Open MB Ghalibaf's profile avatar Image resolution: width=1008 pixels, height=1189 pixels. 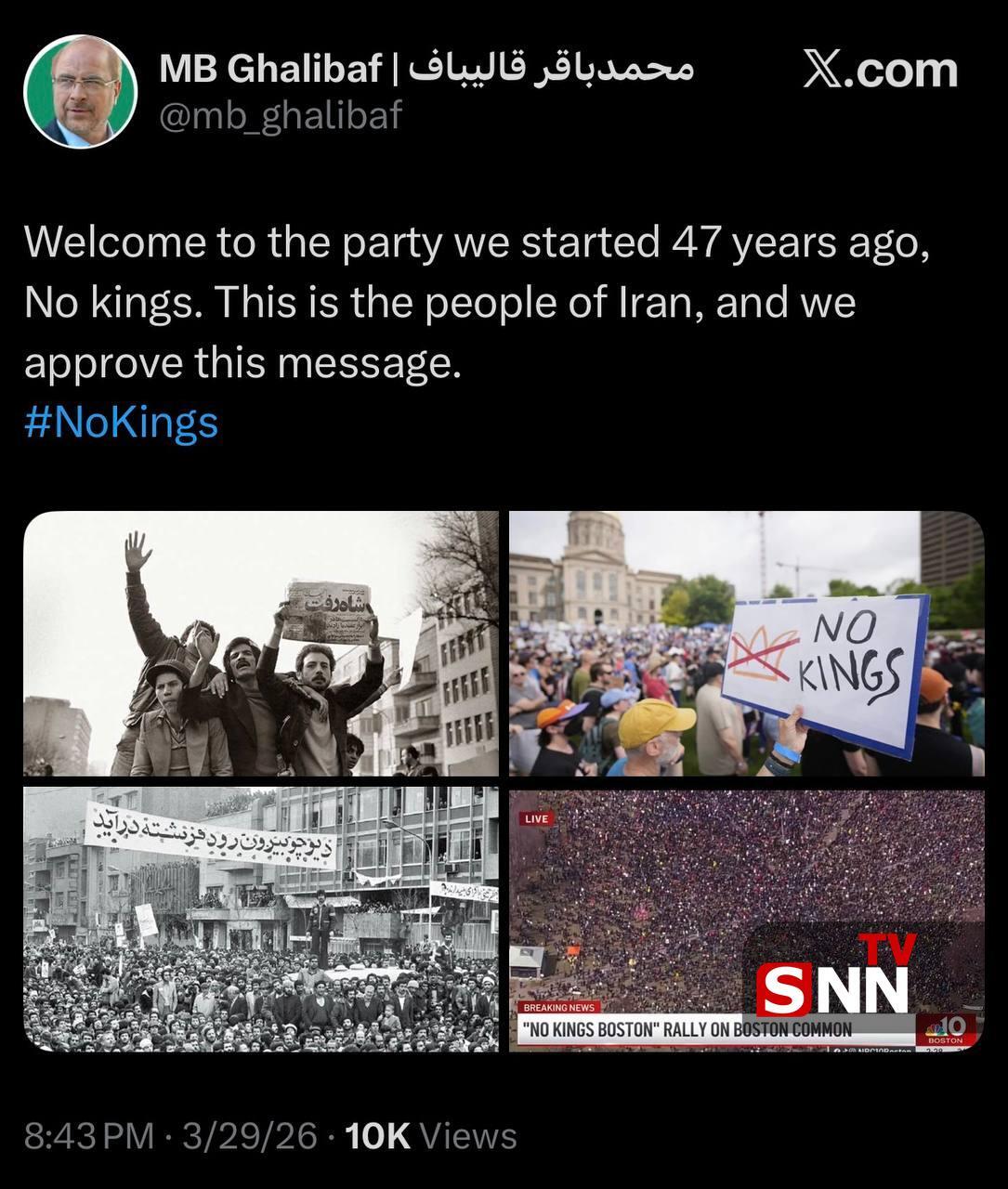(x=80, y=91)
